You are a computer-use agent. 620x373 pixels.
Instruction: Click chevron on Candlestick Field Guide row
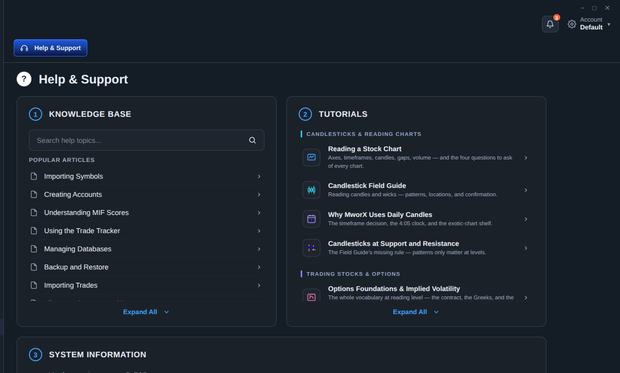click(x=525, y=190)
